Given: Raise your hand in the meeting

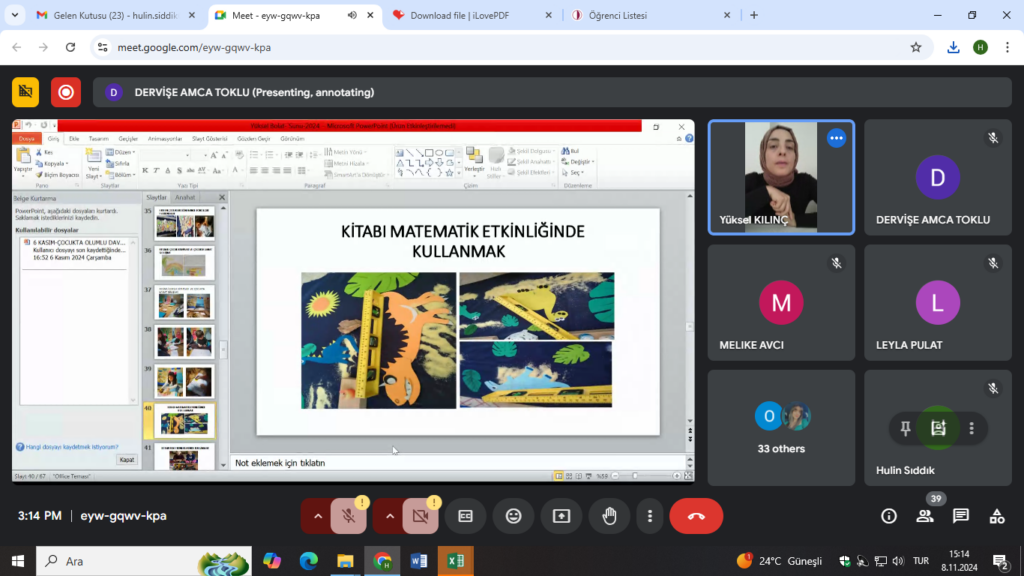Looking at the screenshot, I should [x=609, y=516].
